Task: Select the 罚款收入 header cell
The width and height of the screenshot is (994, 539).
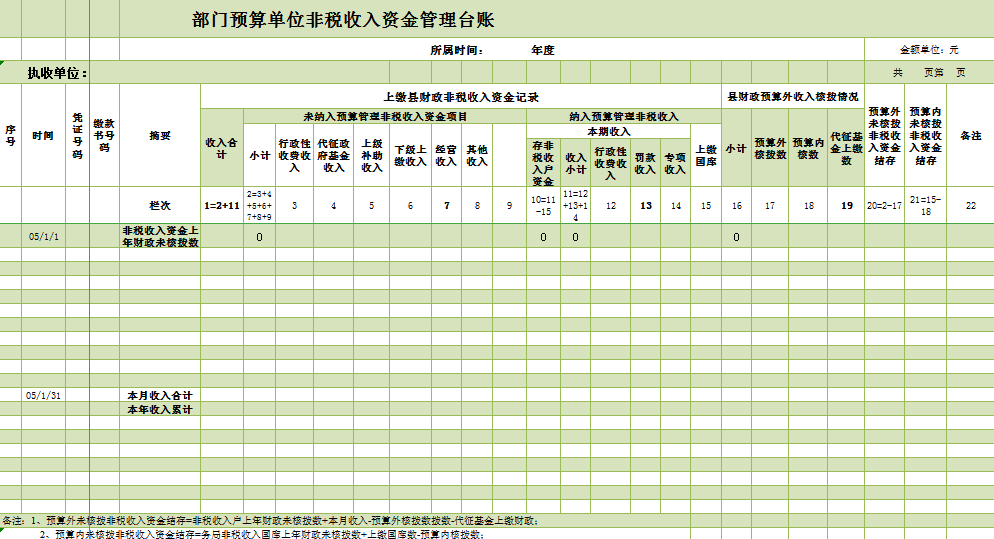Action: (645, 163)
